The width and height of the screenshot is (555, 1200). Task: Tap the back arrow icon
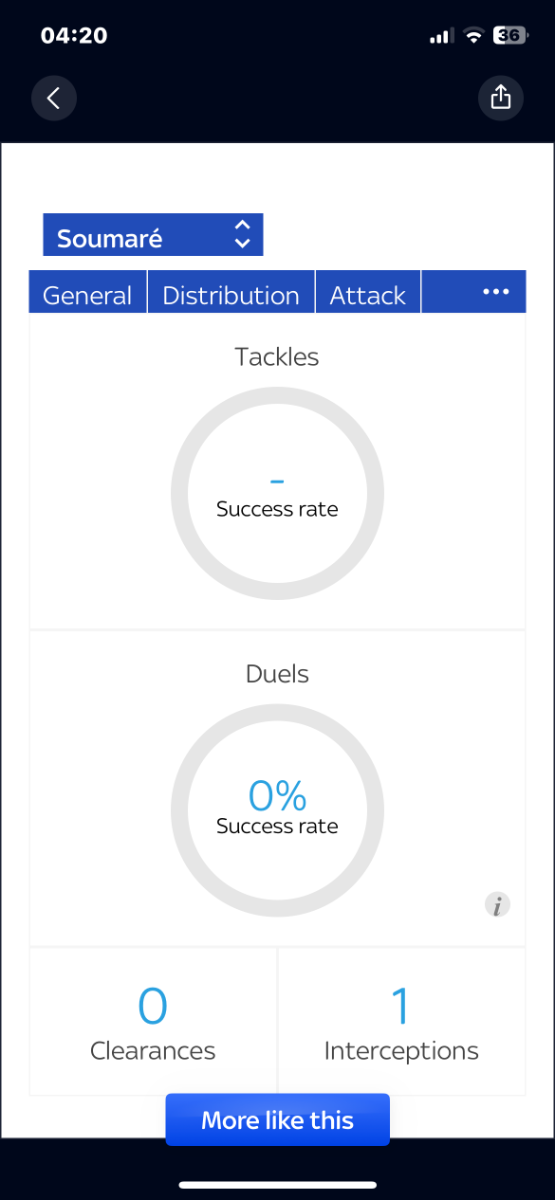click(x=54, y=97)
